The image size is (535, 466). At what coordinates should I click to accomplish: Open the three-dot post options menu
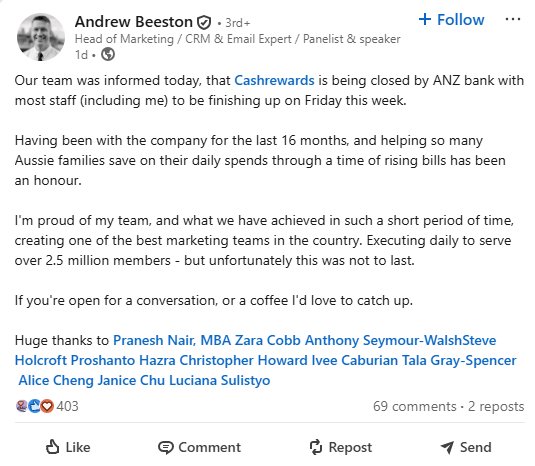point(513,19)
